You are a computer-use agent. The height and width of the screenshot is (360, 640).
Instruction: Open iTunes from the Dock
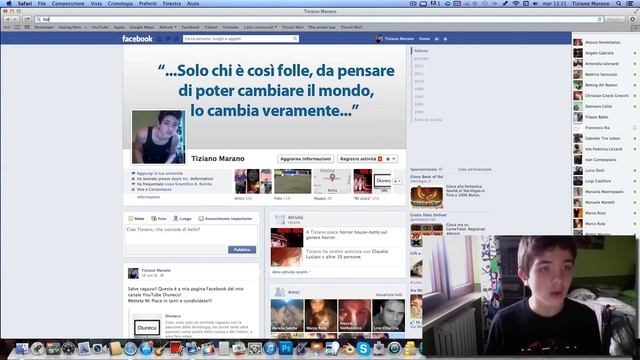coord(269,349)
